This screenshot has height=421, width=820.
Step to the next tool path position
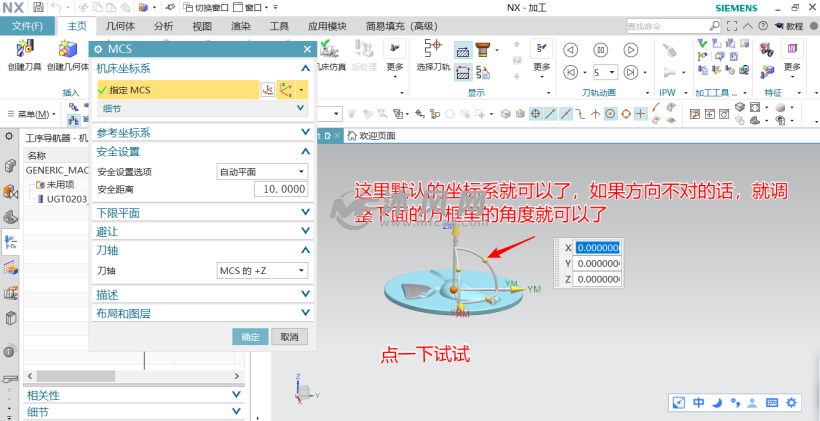631,72
